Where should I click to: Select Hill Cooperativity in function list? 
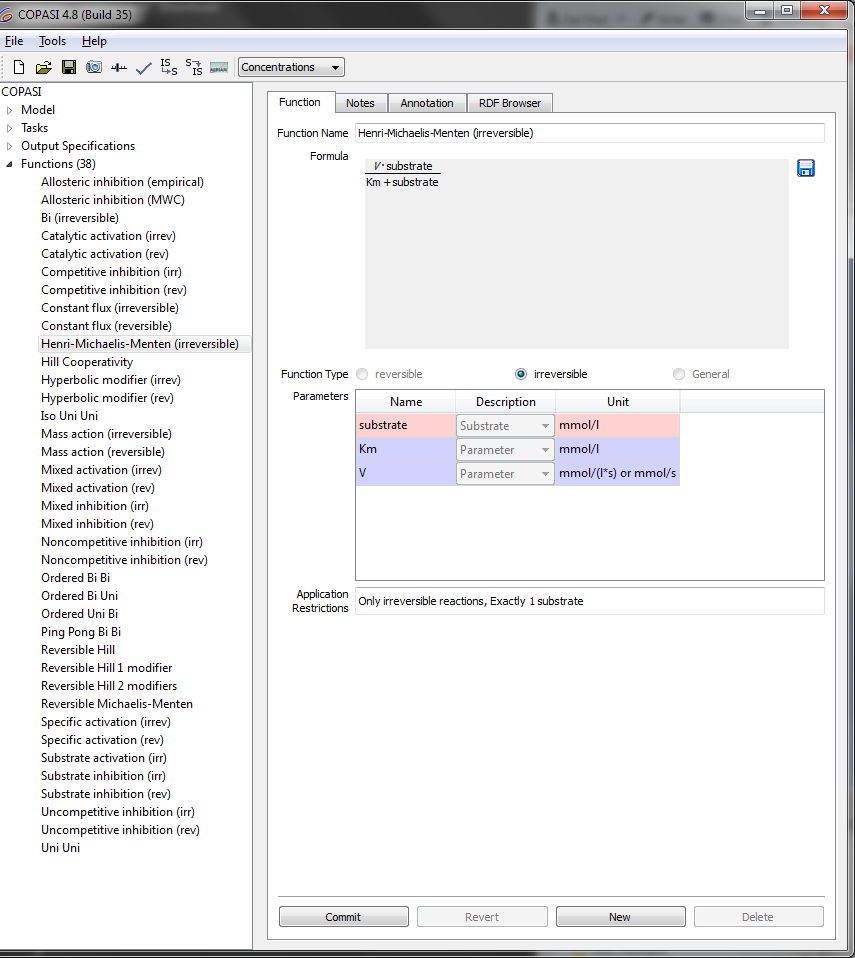point(87,362)
